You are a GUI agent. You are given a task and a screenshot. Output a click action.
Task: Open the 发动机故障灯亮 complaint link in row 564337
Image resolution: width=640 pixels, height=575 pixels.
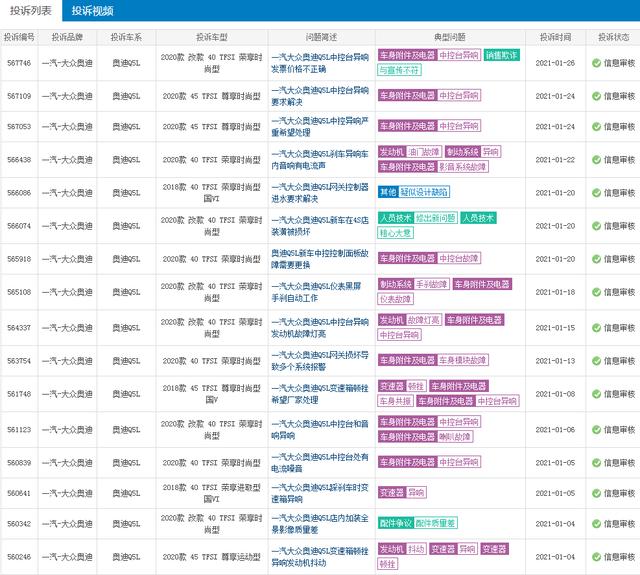coord(320,328)
